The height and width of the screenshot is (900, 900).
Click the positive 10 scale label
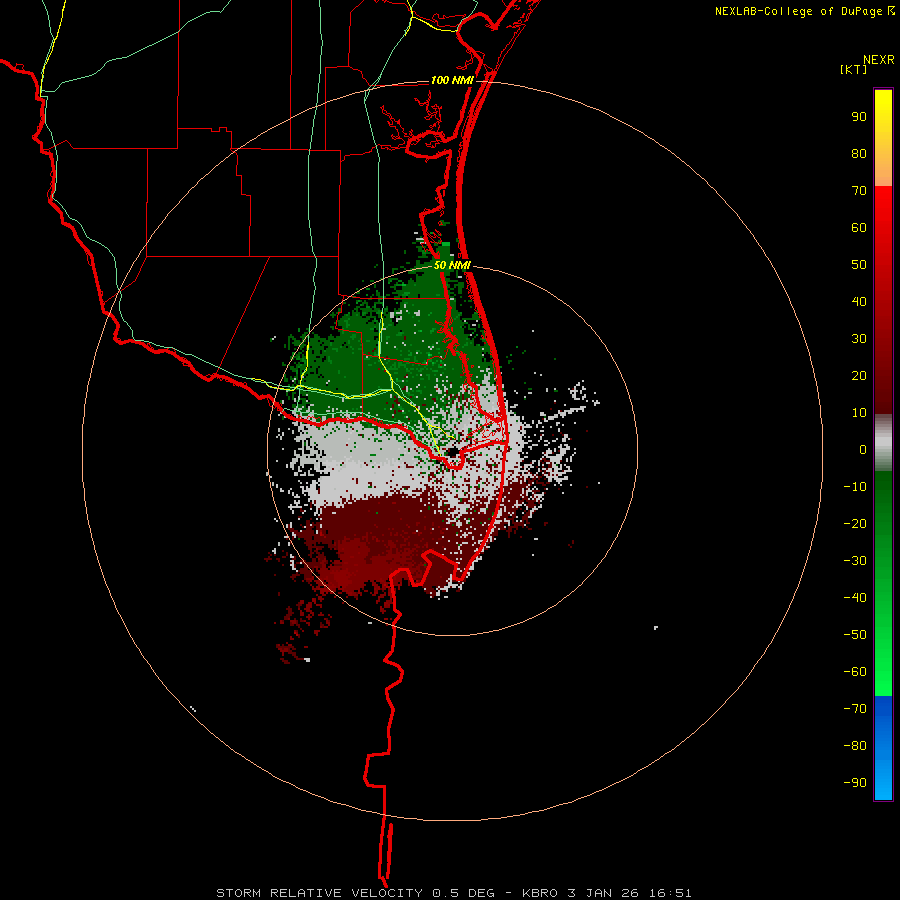coord(859,413)
